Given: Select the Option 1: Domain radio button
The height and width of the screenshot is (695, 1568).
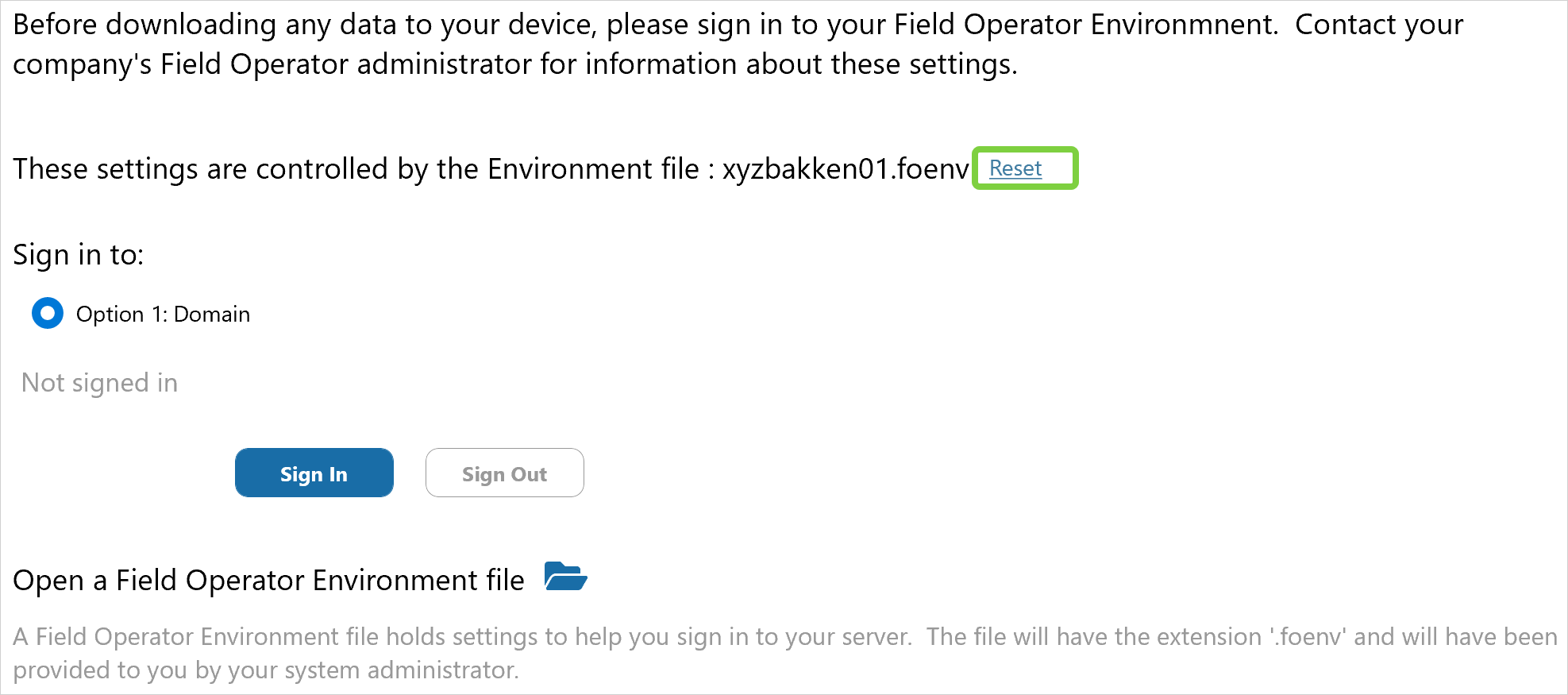Looking at the screenshot, I should [x=48, y=314].
